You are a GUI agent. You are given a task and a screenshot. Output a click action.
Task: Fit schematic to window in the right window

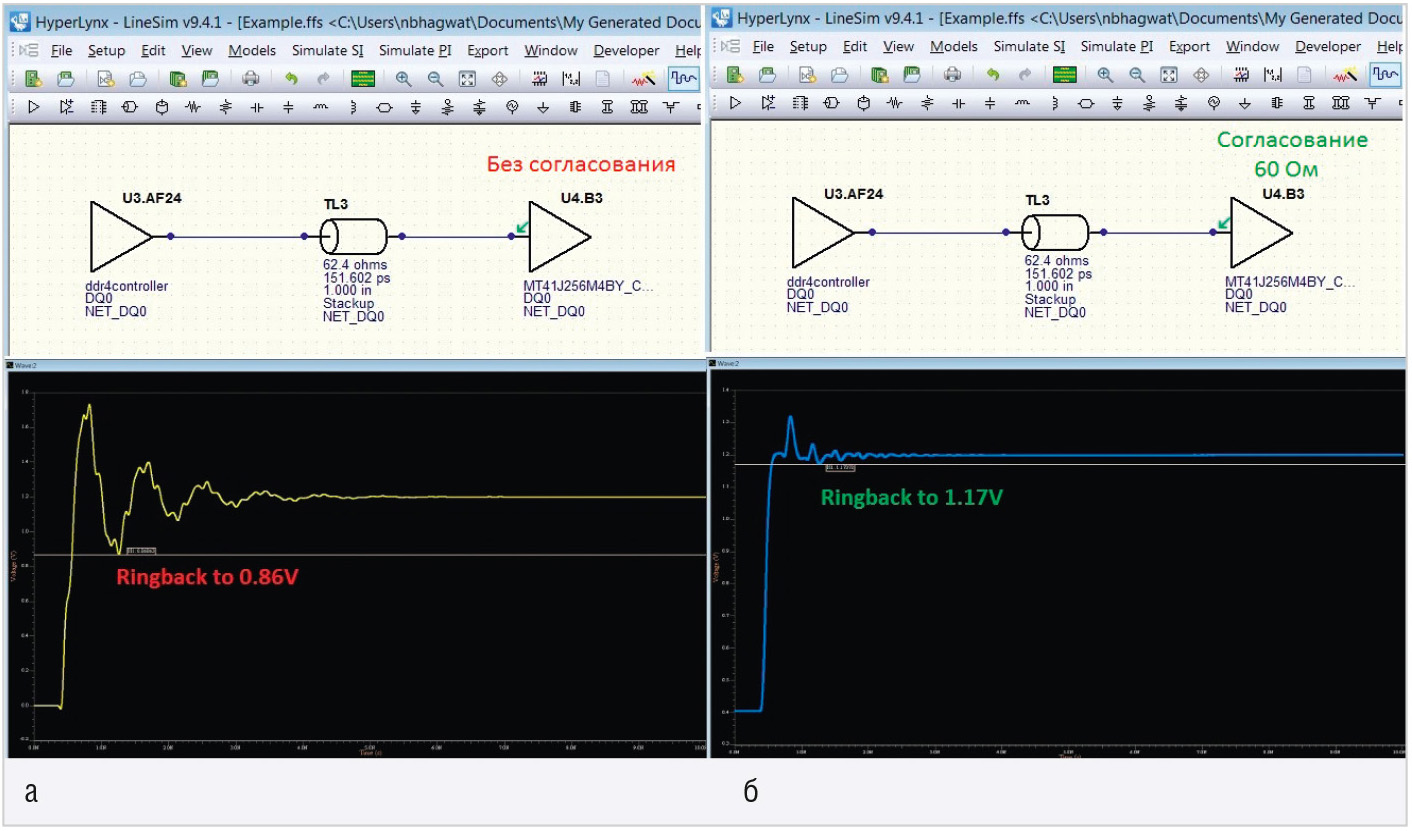click(x=1169, y=74)
